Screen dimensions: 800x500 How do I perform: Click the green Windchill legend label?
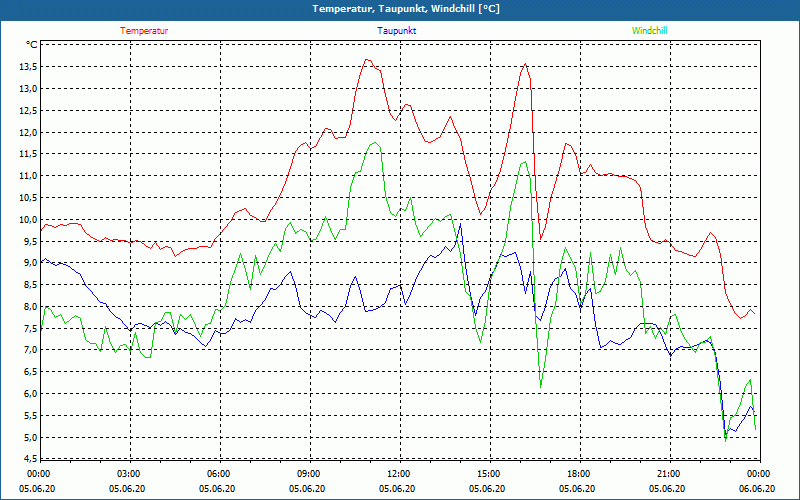(649, 31)
